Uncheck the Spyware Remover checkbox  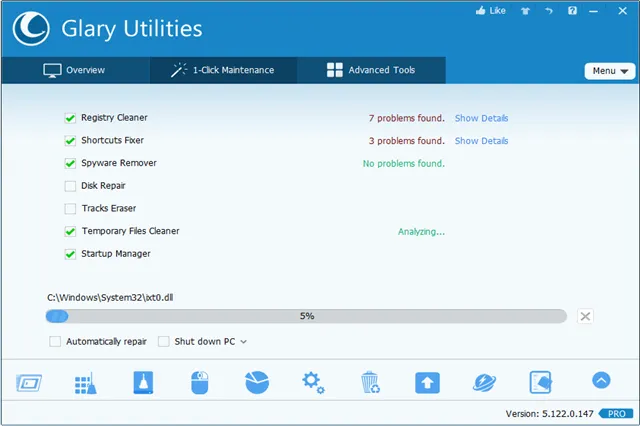tap(70, 163)
